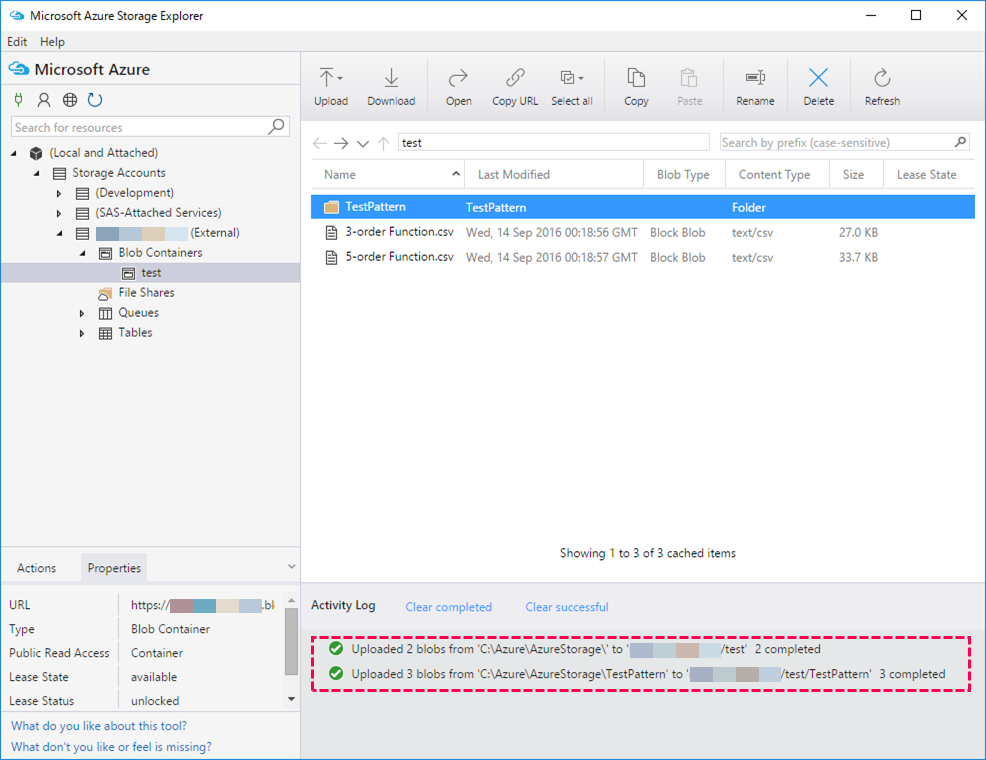Image resolution: width=986 pixels, height=760 pixels.
Task: Collapse the (Local and Attached) node
Action: coord(14,153)
